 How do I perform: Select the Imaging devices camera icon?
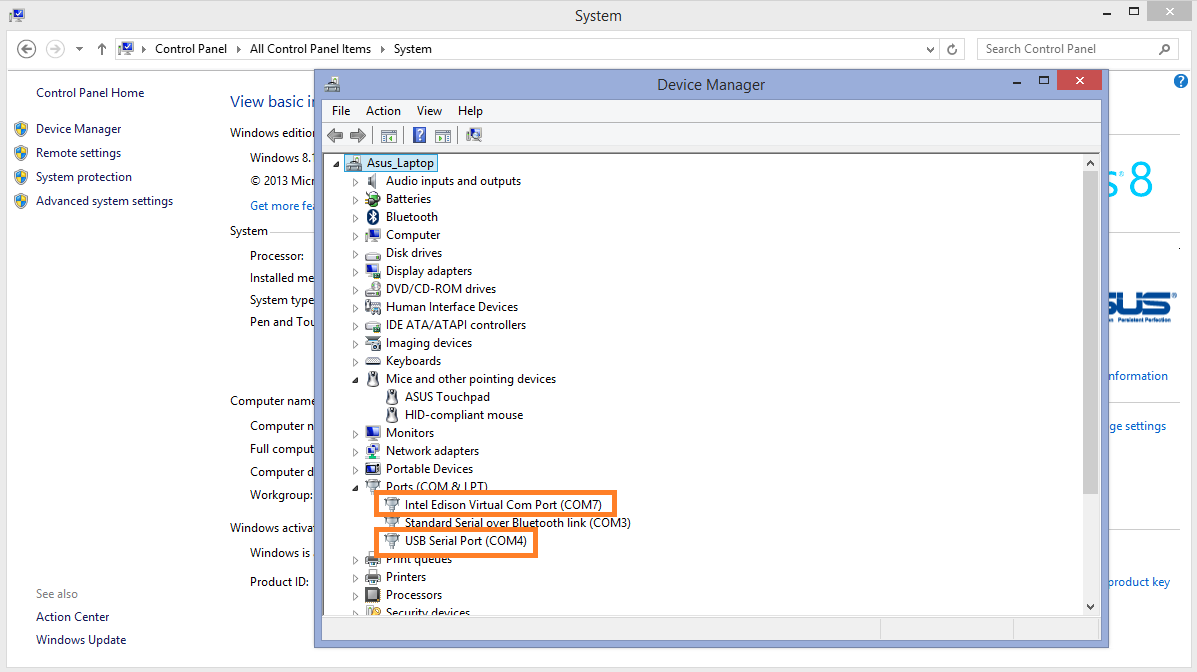[373, 343]
